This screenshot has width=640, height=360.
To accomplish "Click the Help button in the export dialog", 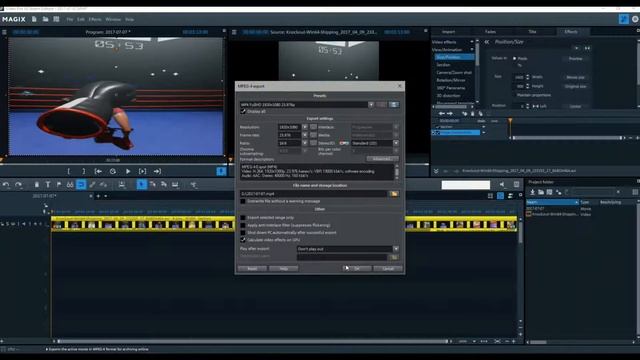I will click(284, 269).
